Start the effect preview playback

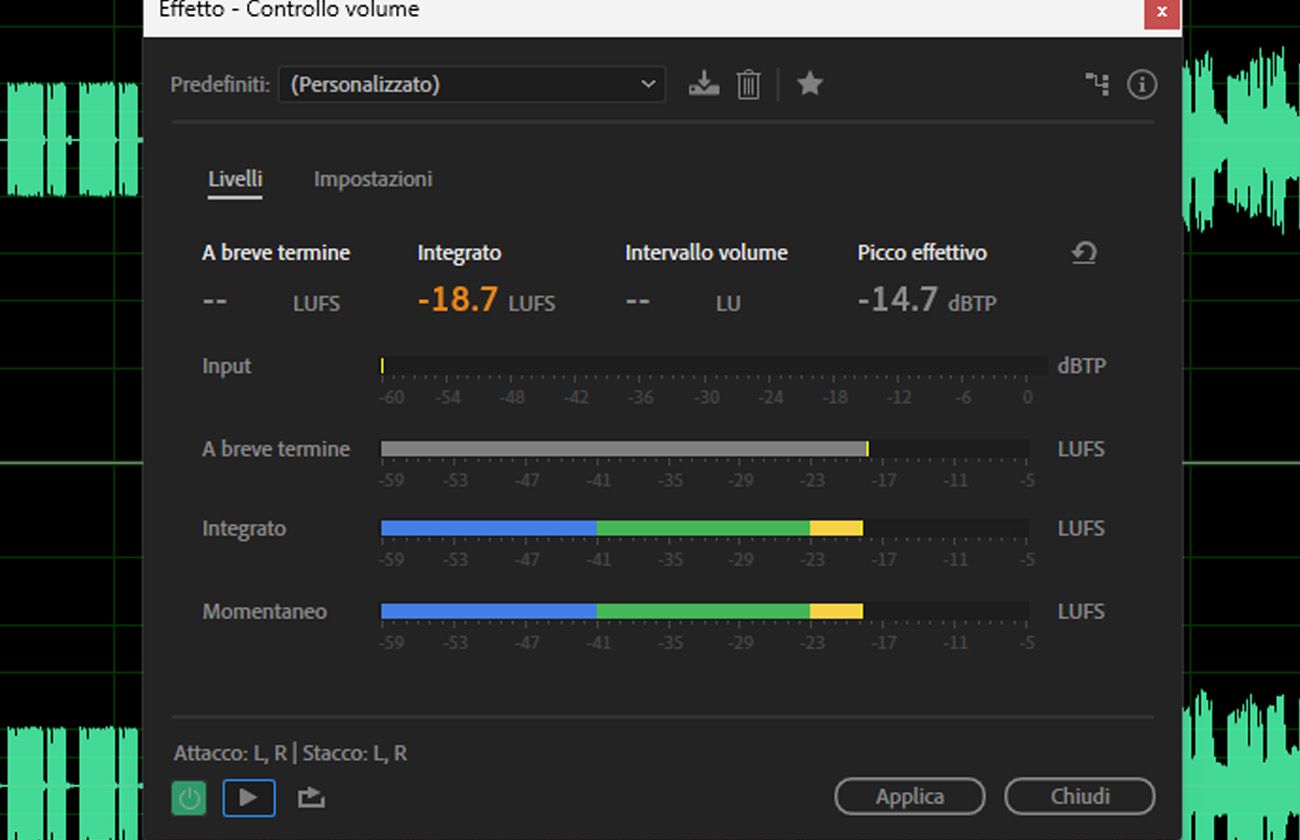click(248, 797)
